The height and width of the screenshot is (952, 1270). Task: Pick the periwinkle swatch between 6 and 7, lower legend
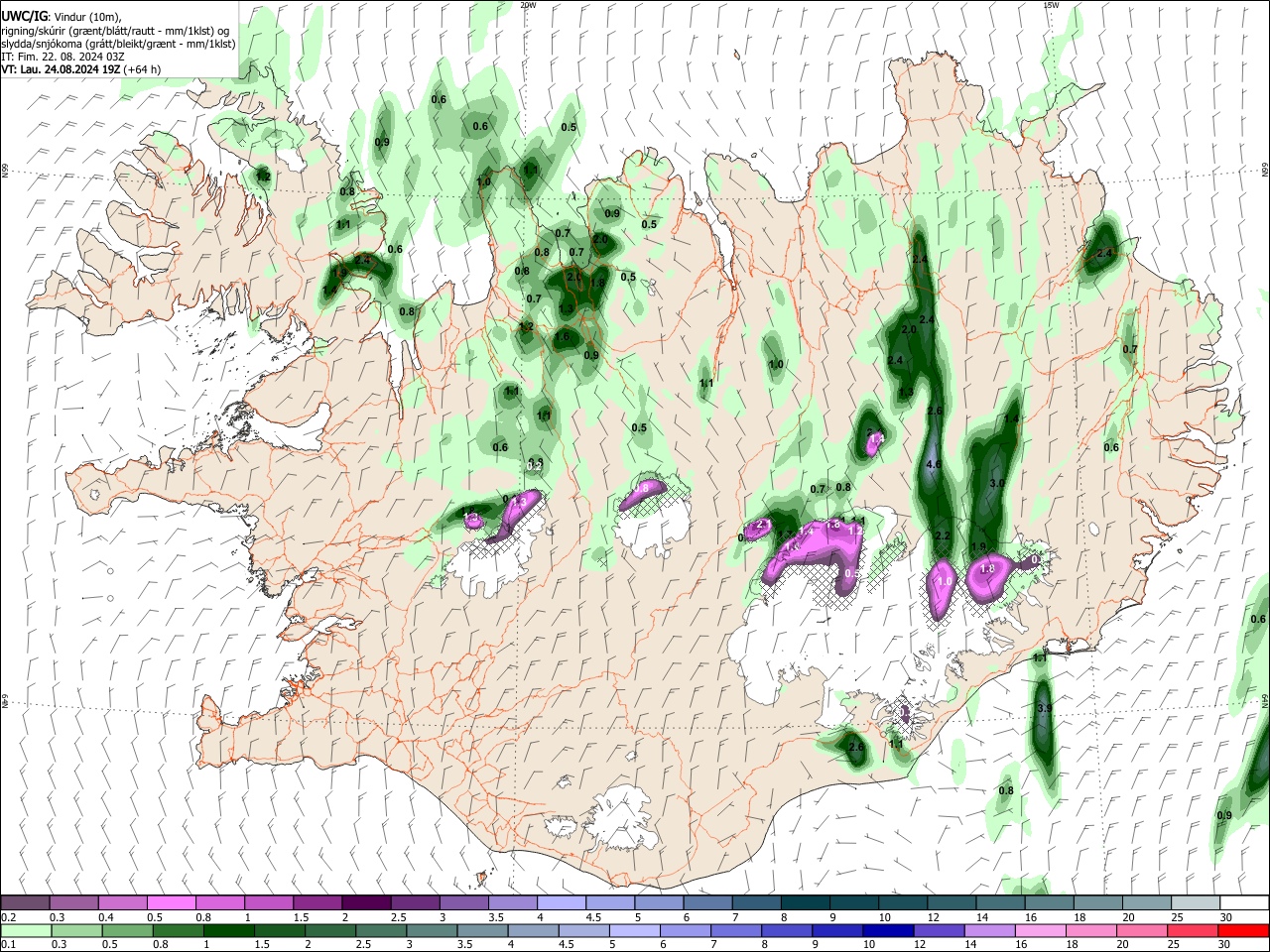(686, 930)
